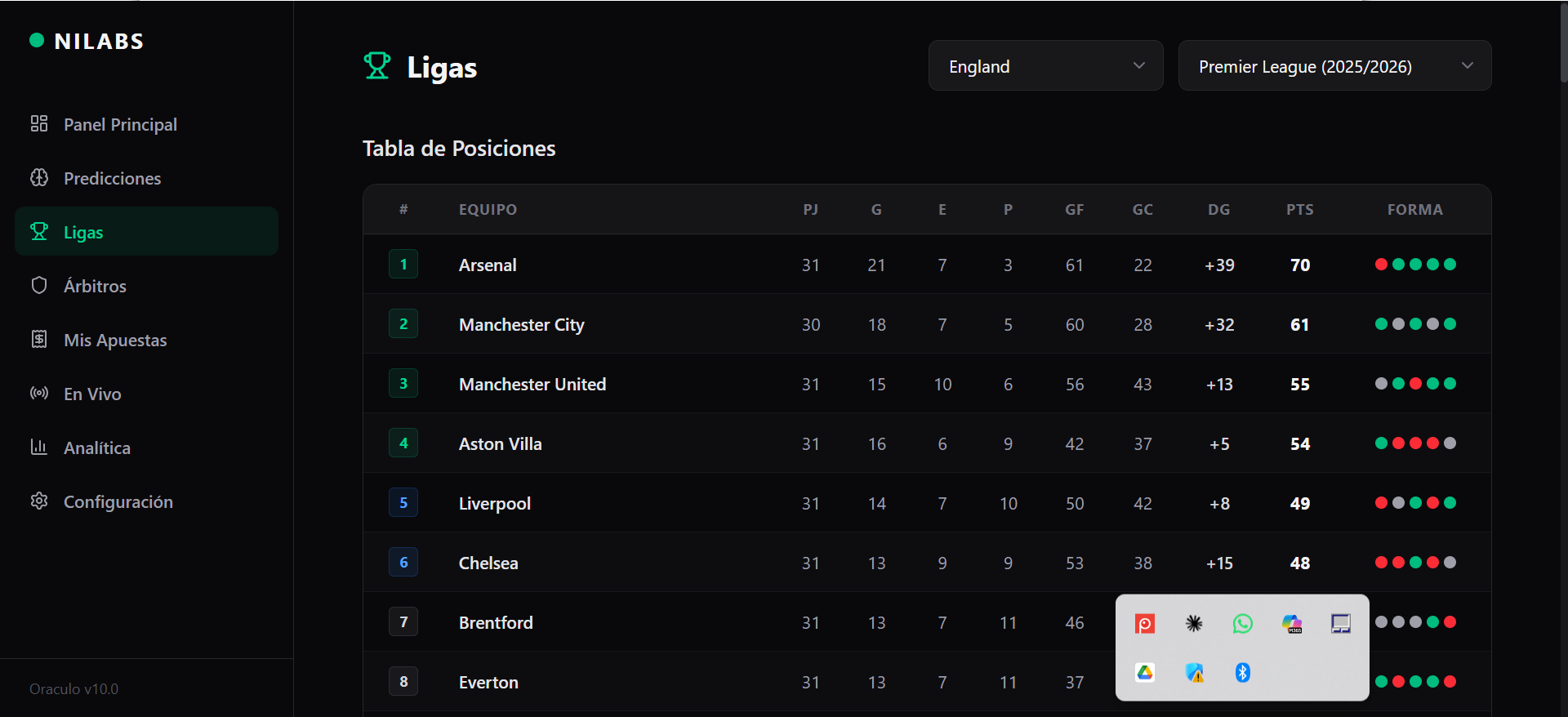The image size is (1568, 717).
Task: Select the Mis Apuestas icon
Action: click(39, 339)
